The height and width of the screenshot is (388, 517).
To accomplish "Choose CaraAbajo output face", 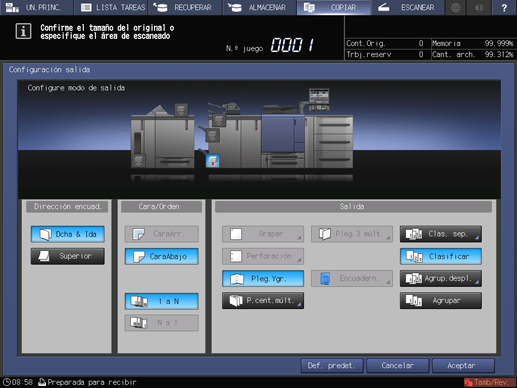I will point(162,256).
